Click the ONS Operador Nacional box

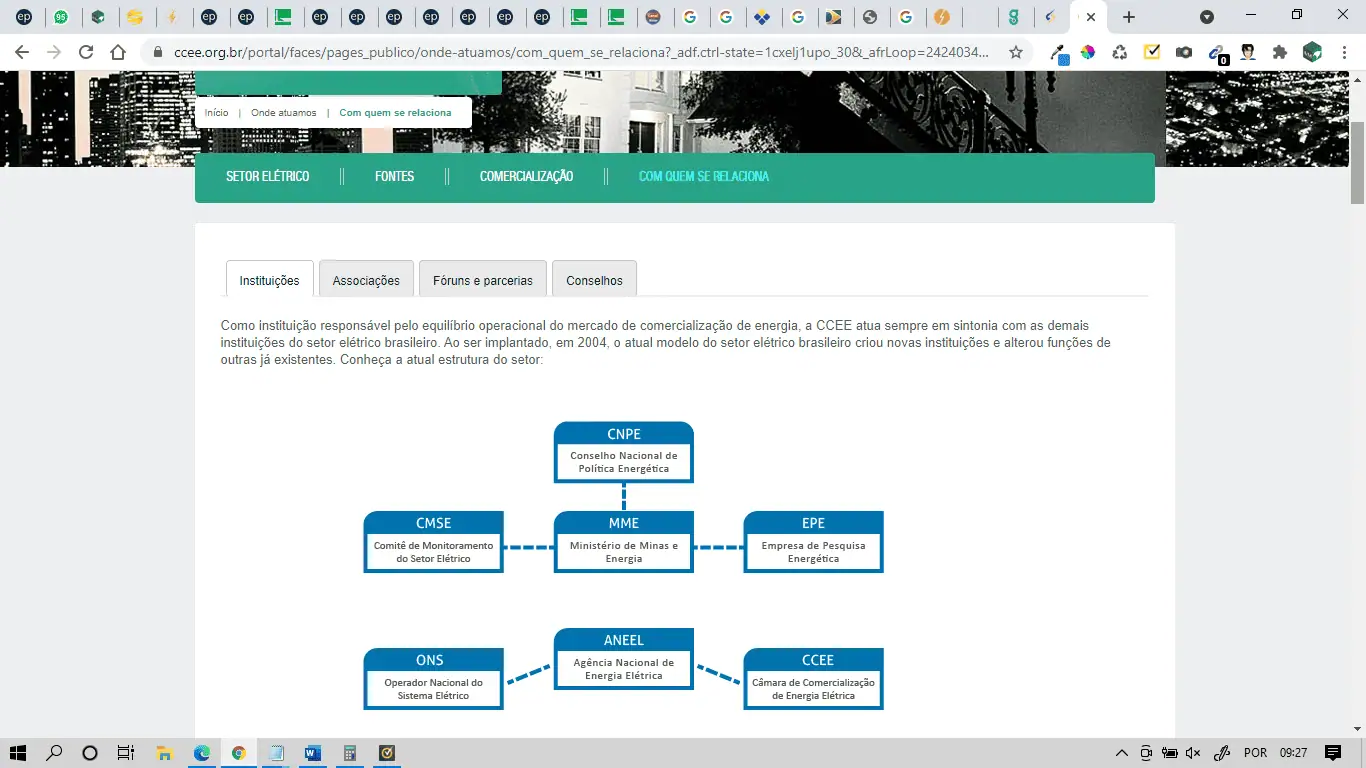433,679
